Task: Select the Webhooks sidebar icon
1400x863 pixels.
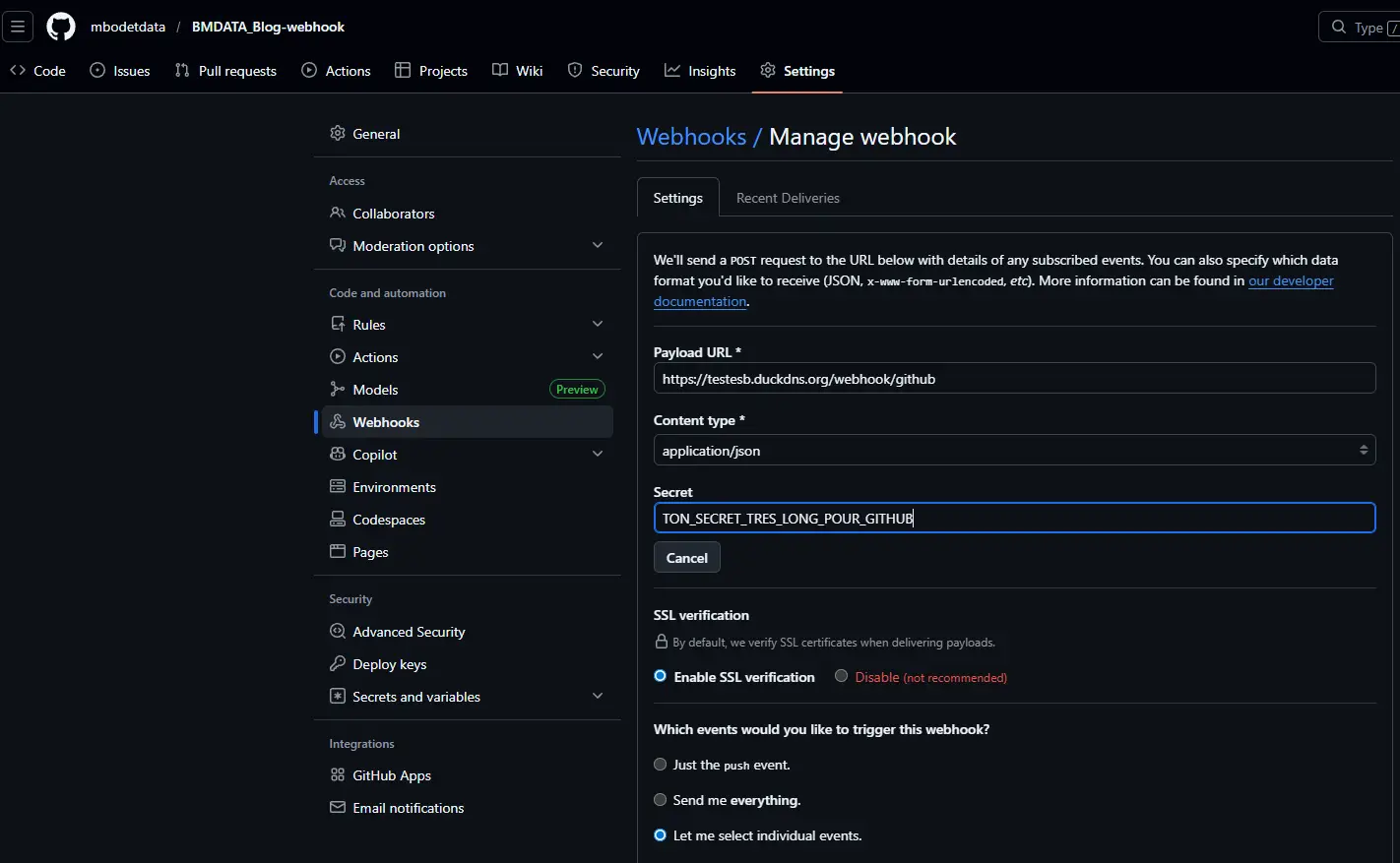Action: coord(338,421)
